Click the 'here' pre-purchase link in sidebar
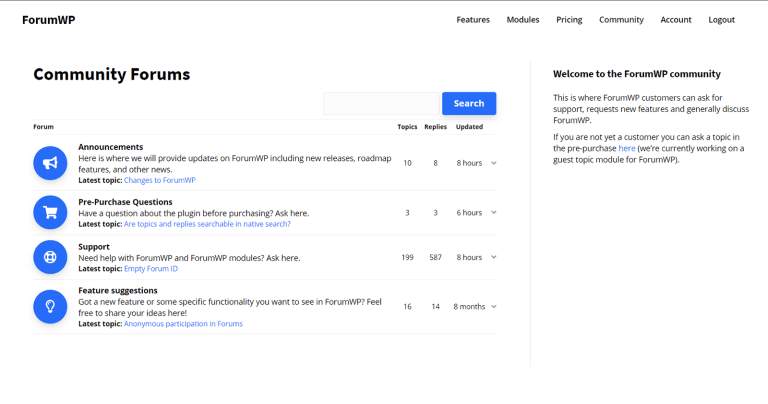This screenshot has height=404, width=768. click(626, 148)
